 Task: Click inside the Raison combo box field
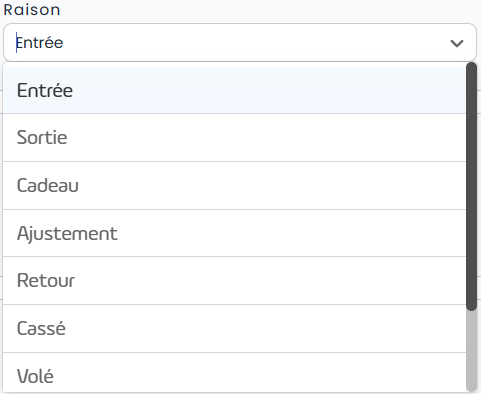(240, 42)
